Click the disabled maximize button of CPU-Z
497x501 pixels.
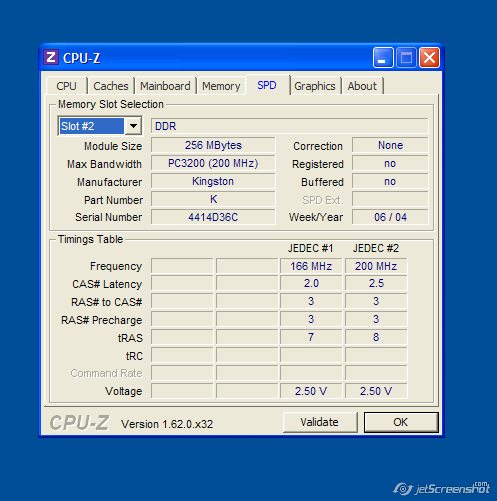(x=406, y=58)
